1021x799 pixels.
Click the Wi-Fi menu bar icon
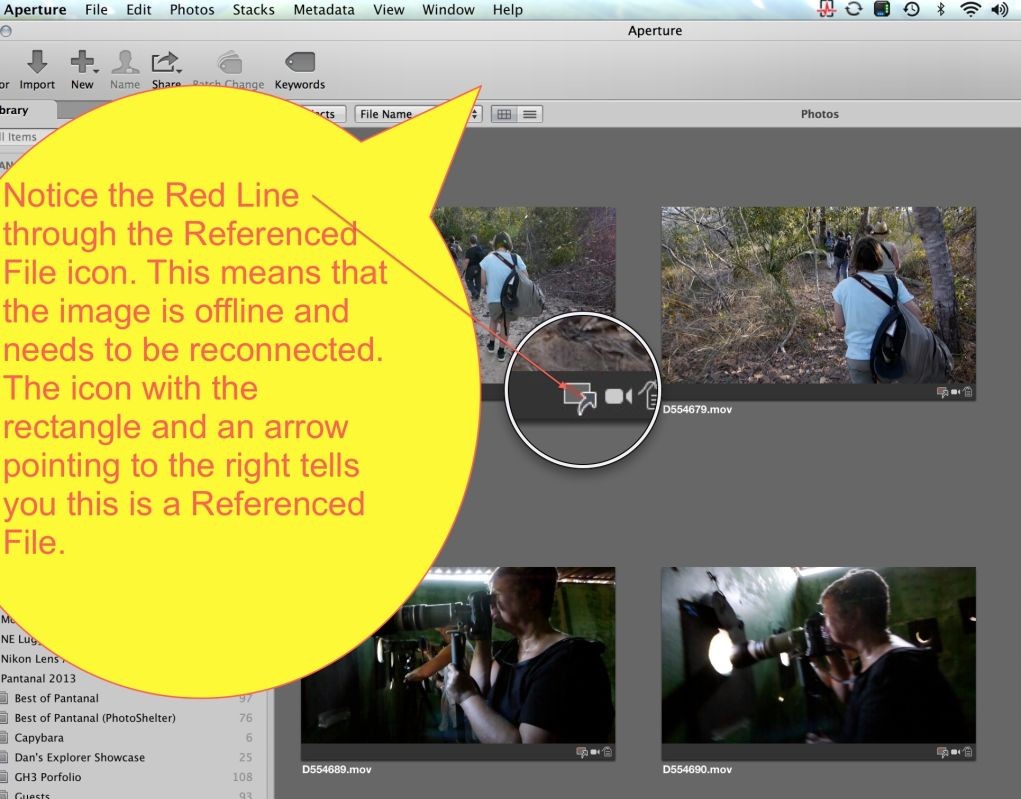tap(970, 9)
